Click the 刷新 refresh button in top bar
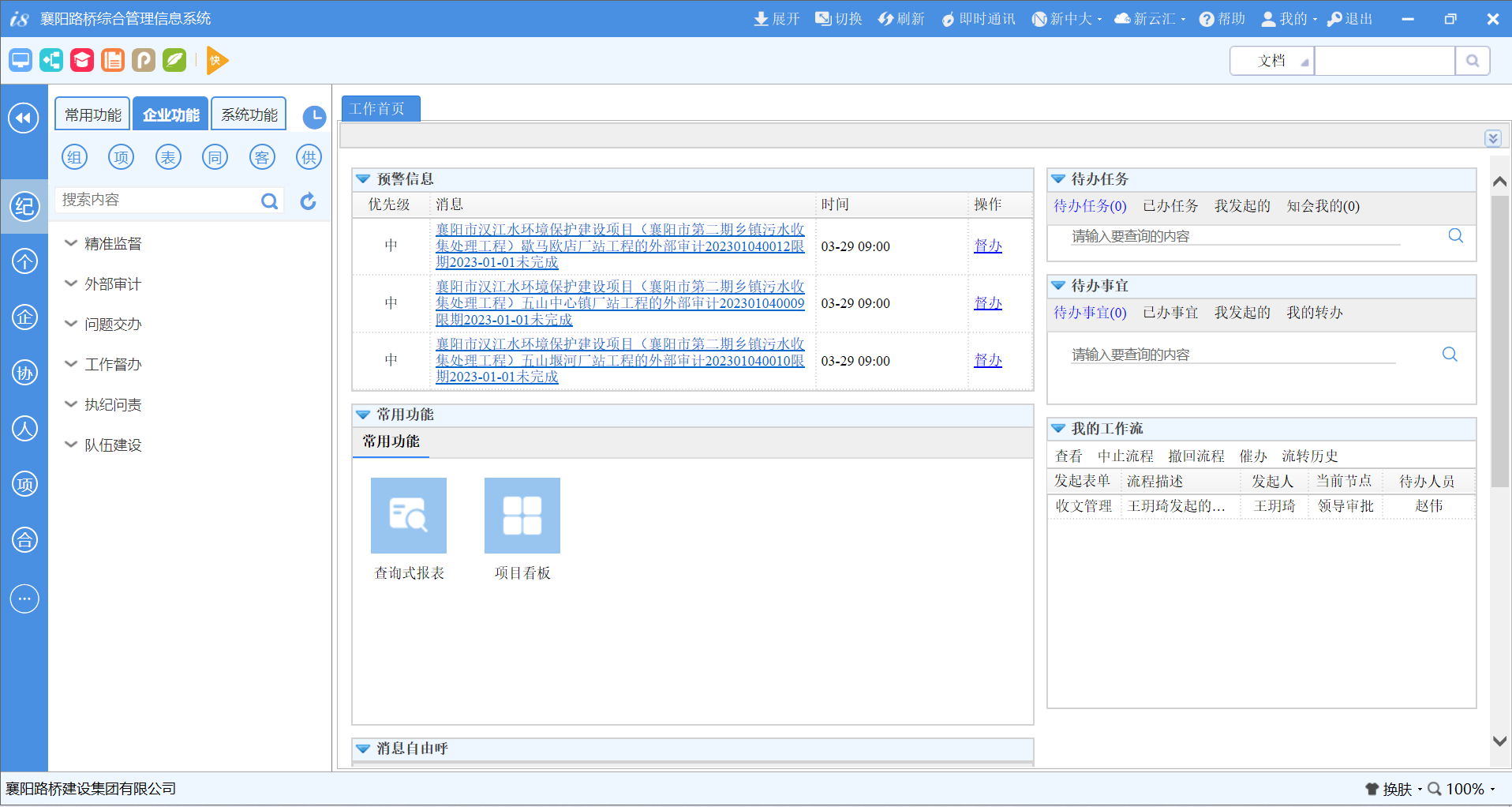The image size is (1512, 807). coord(900,18)
